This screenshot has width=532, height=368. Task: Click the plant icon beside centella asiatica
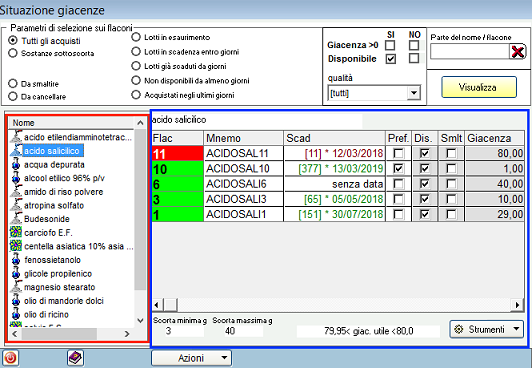pyautogui.click(x=16, y=246)
